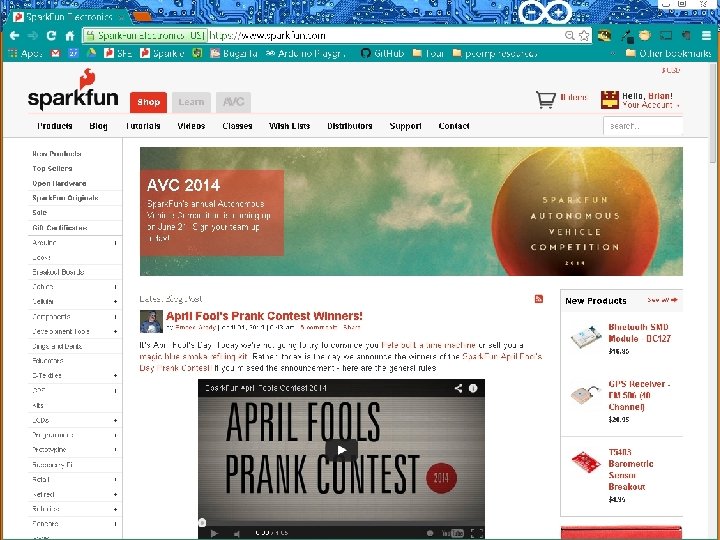Open the Contact menu item
The width and height of the screenshot is (720, 540).
(x=454, y=126)
